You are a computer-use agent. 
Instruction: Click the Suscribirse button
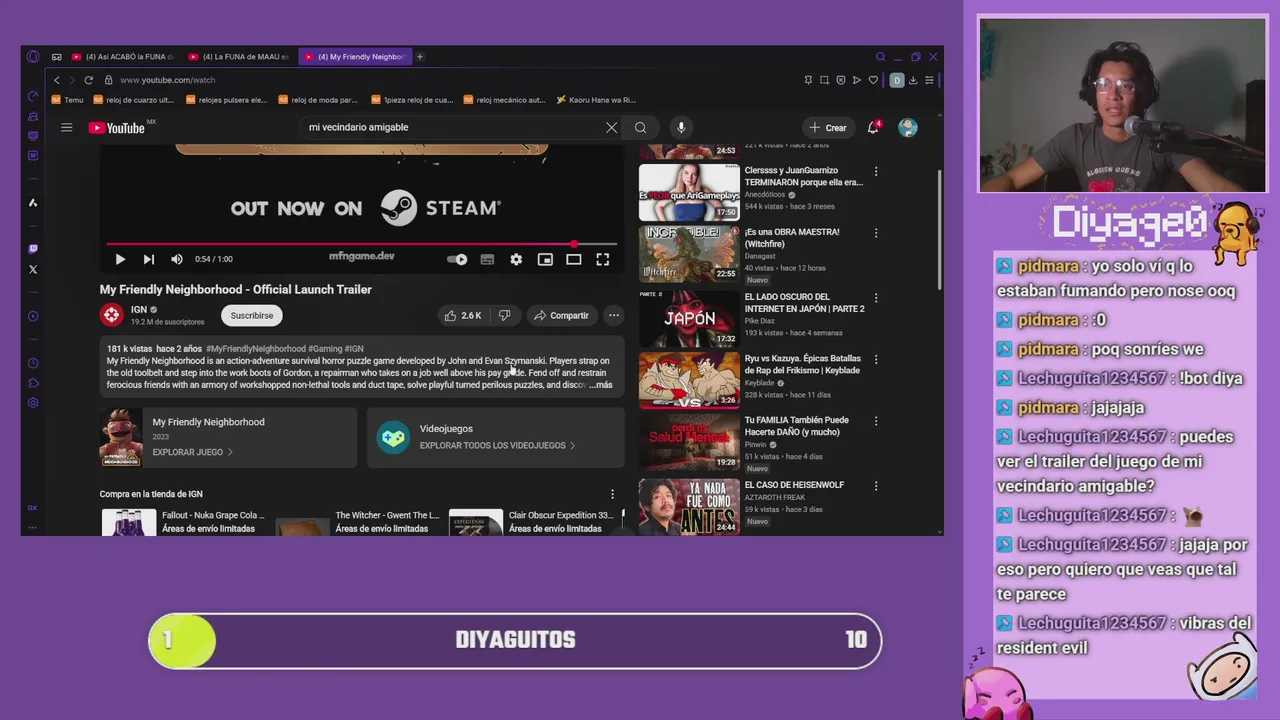252,315
